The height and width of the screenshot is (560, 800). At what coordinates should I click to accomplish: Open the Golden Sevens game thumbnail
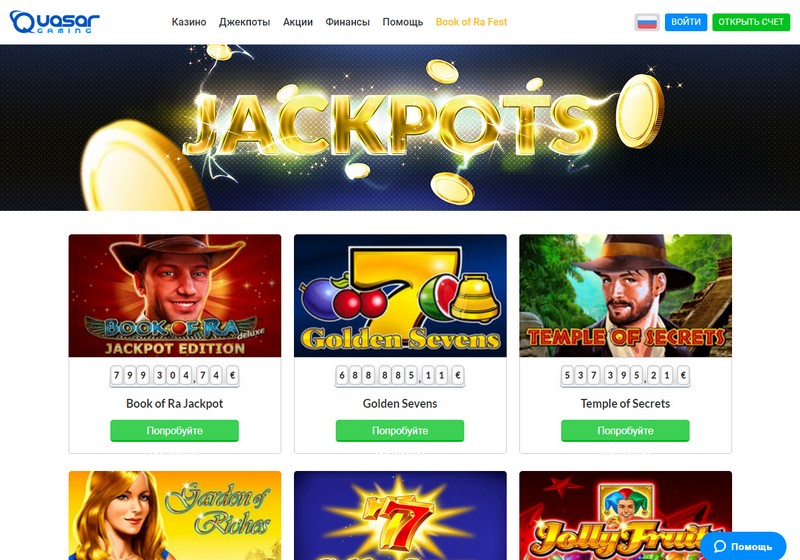coord(401,296)
